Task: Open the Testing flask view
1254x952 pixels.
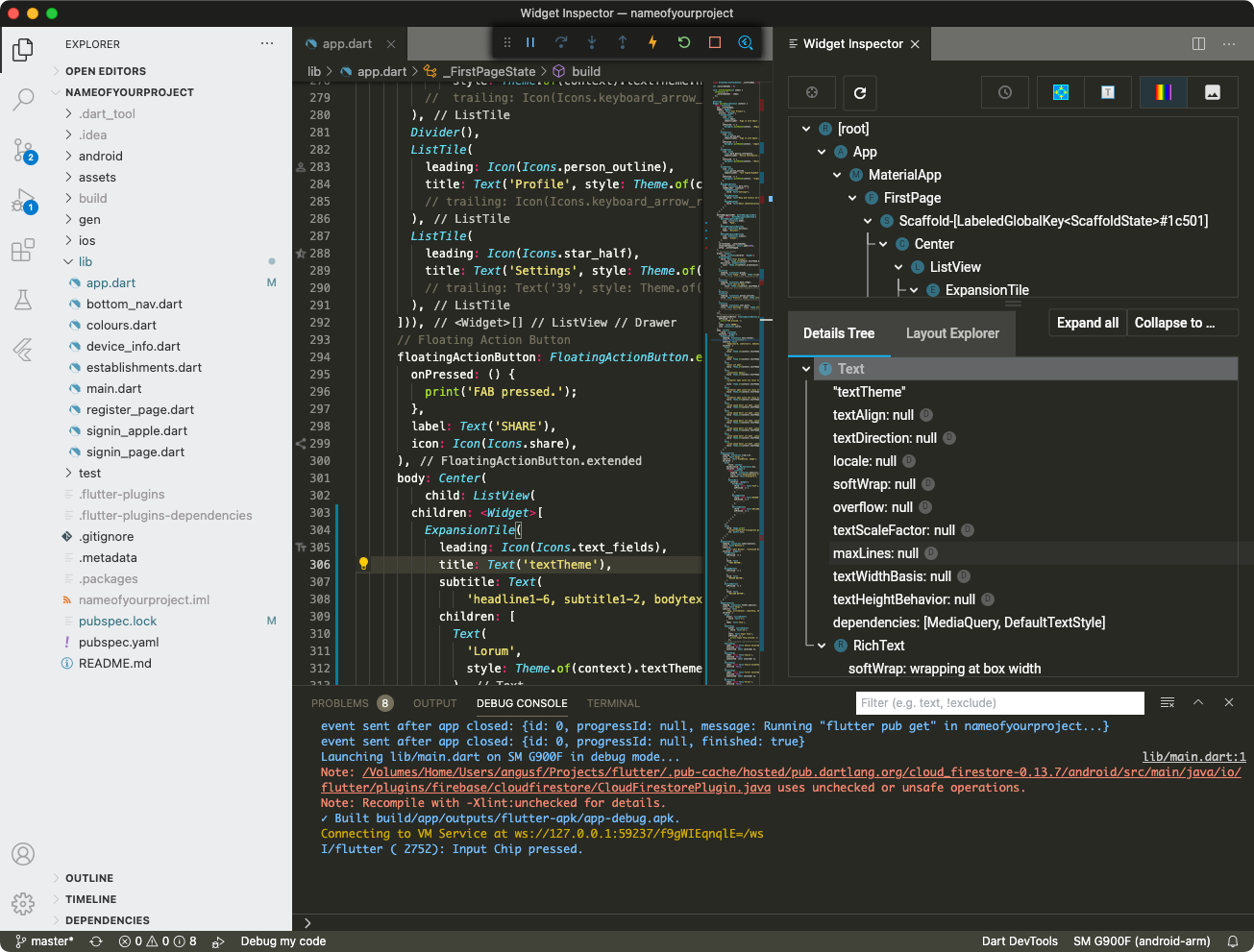Action: click(23, 300)
